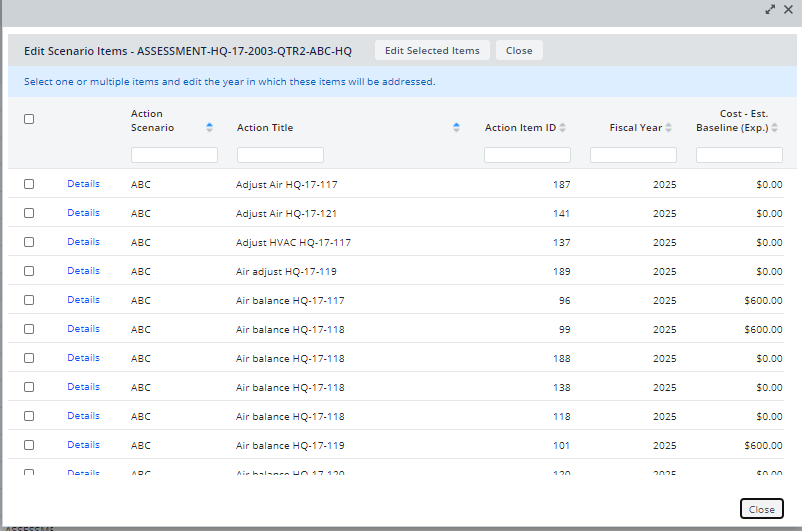Check the Adjust Air HQ-17-117 row
Viewport: 802px width, 531px height.
[x=29, y=184]
